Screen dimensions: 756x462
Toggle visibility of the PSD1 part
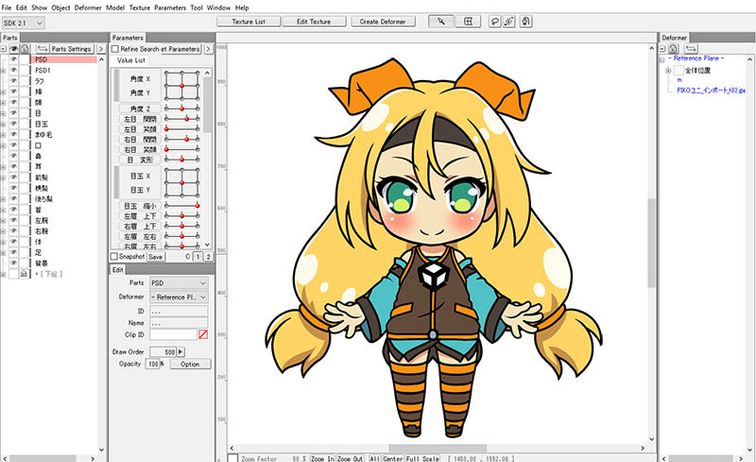(x=15, y=70)
